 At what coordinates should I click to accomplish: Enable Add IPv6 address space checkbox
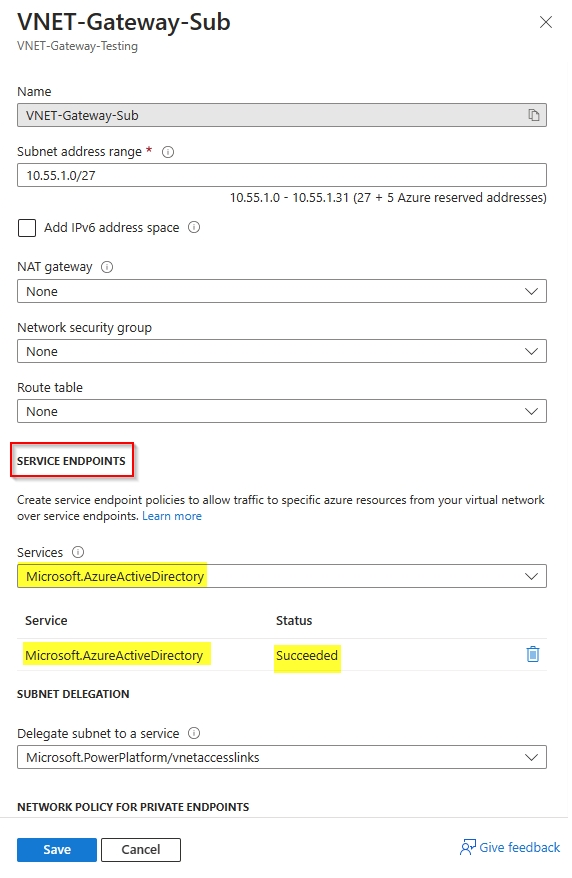(x=27, y=228)
